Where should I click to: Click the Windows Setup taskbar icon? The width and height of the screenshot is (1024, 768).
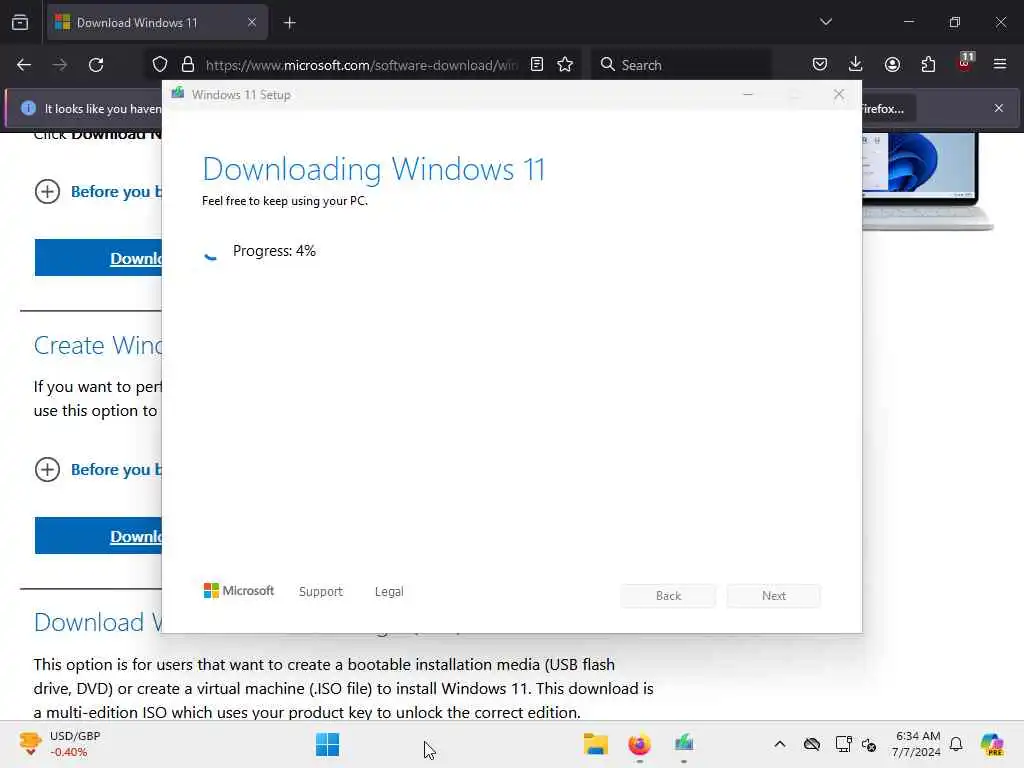pos(684,744)
